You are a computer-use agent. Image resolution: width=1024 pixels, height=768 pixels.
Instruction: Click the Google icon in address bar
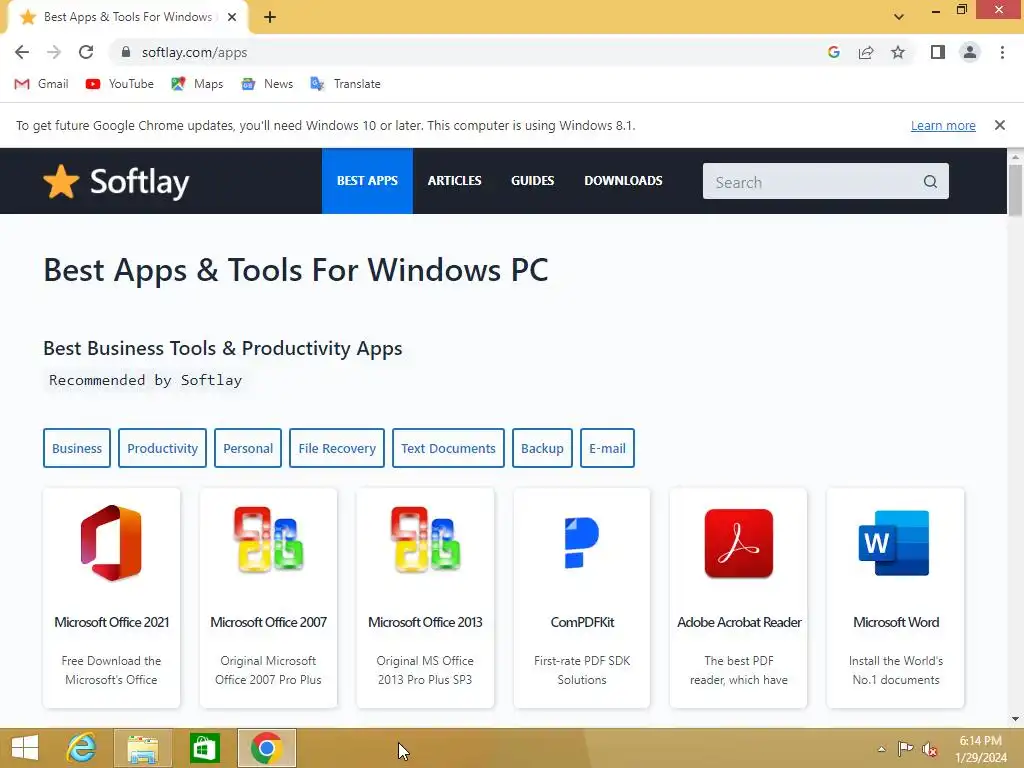[x=833, y=52]
